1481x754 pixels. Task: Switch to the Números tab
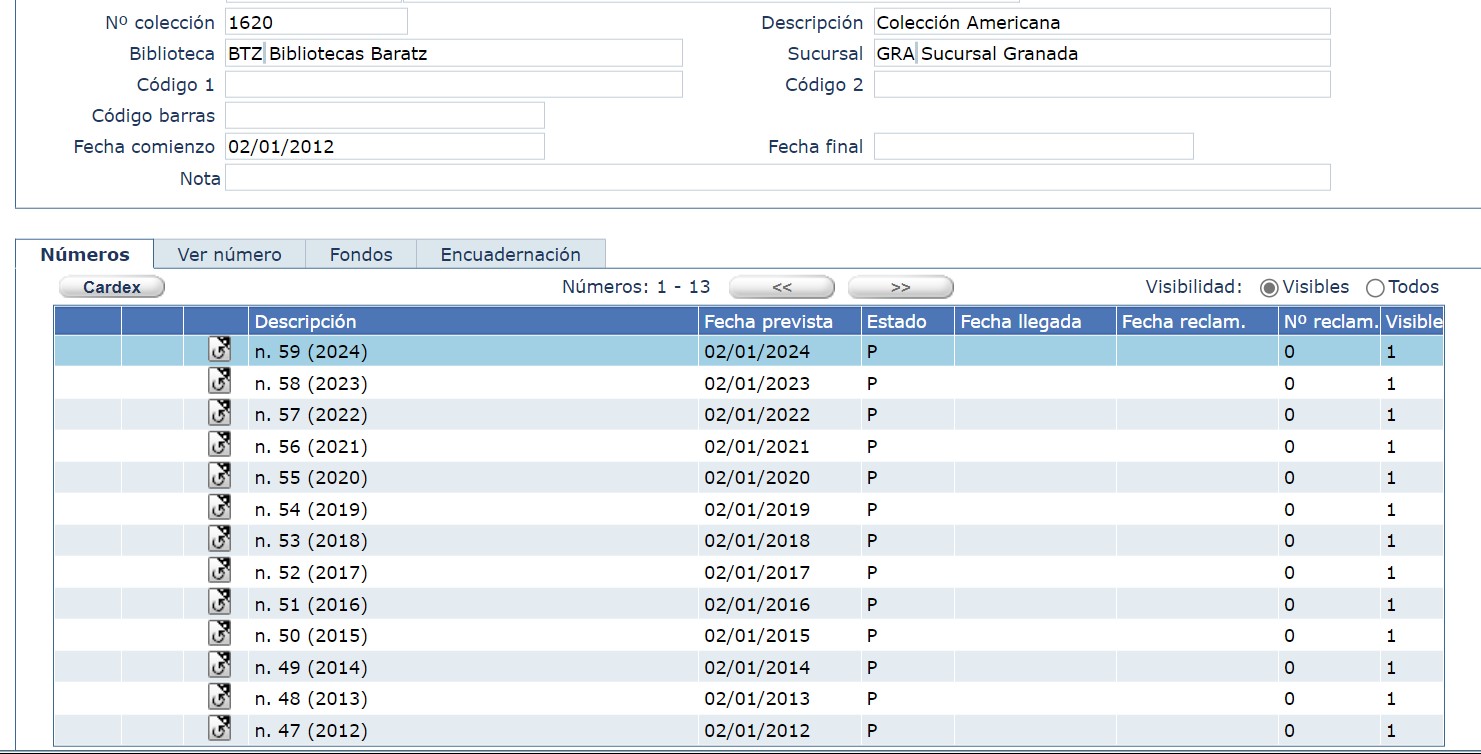click(x=85, y=255)
